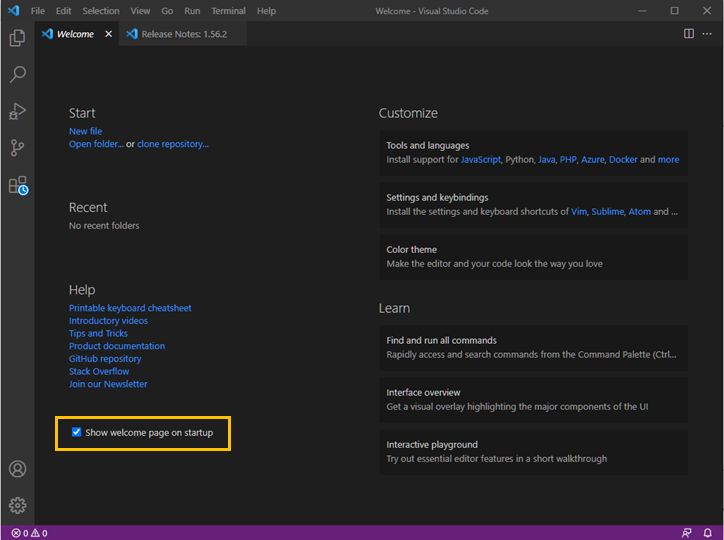Install JavaScript support link
This screenshot has width=724, height=540.
click(x=481, y=160)
